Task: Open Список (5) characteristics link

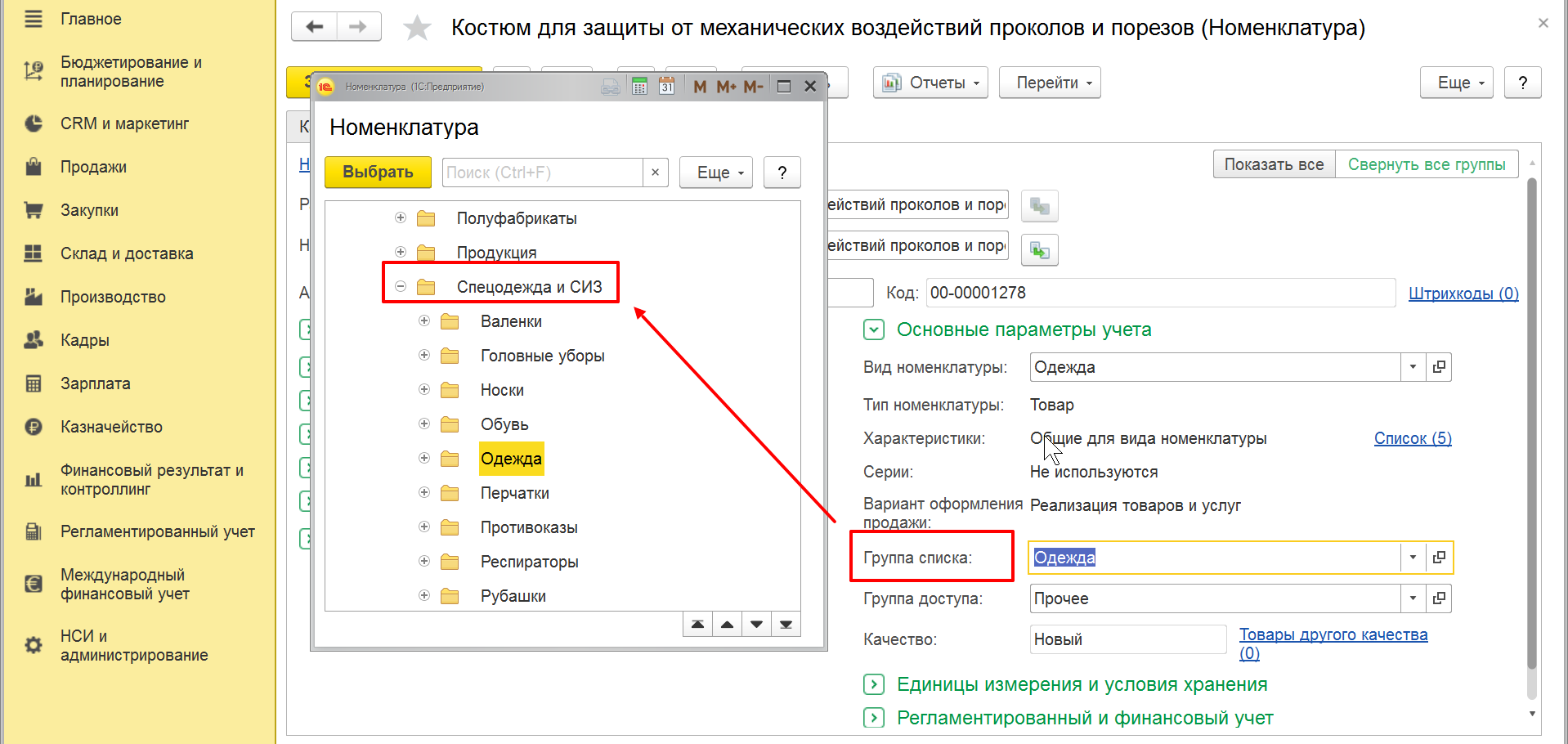Action: click(1413, 438)
